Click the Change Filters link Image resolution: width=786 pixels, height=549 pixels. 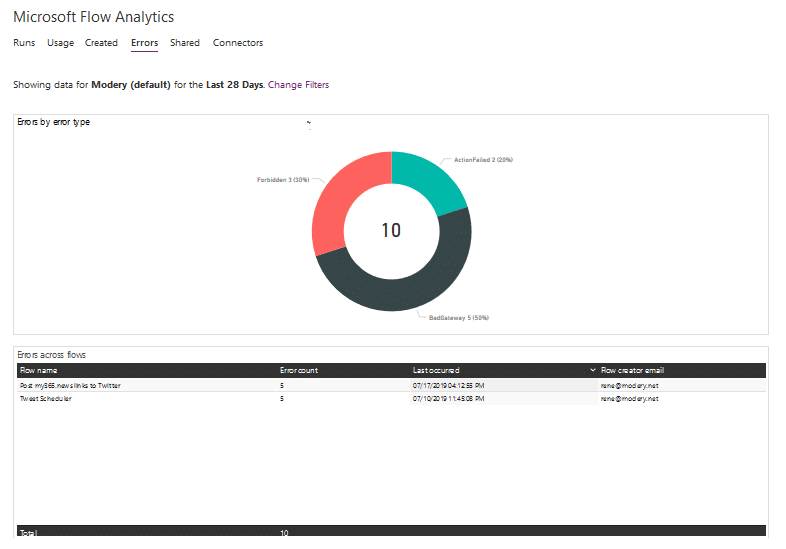[298, 85]
